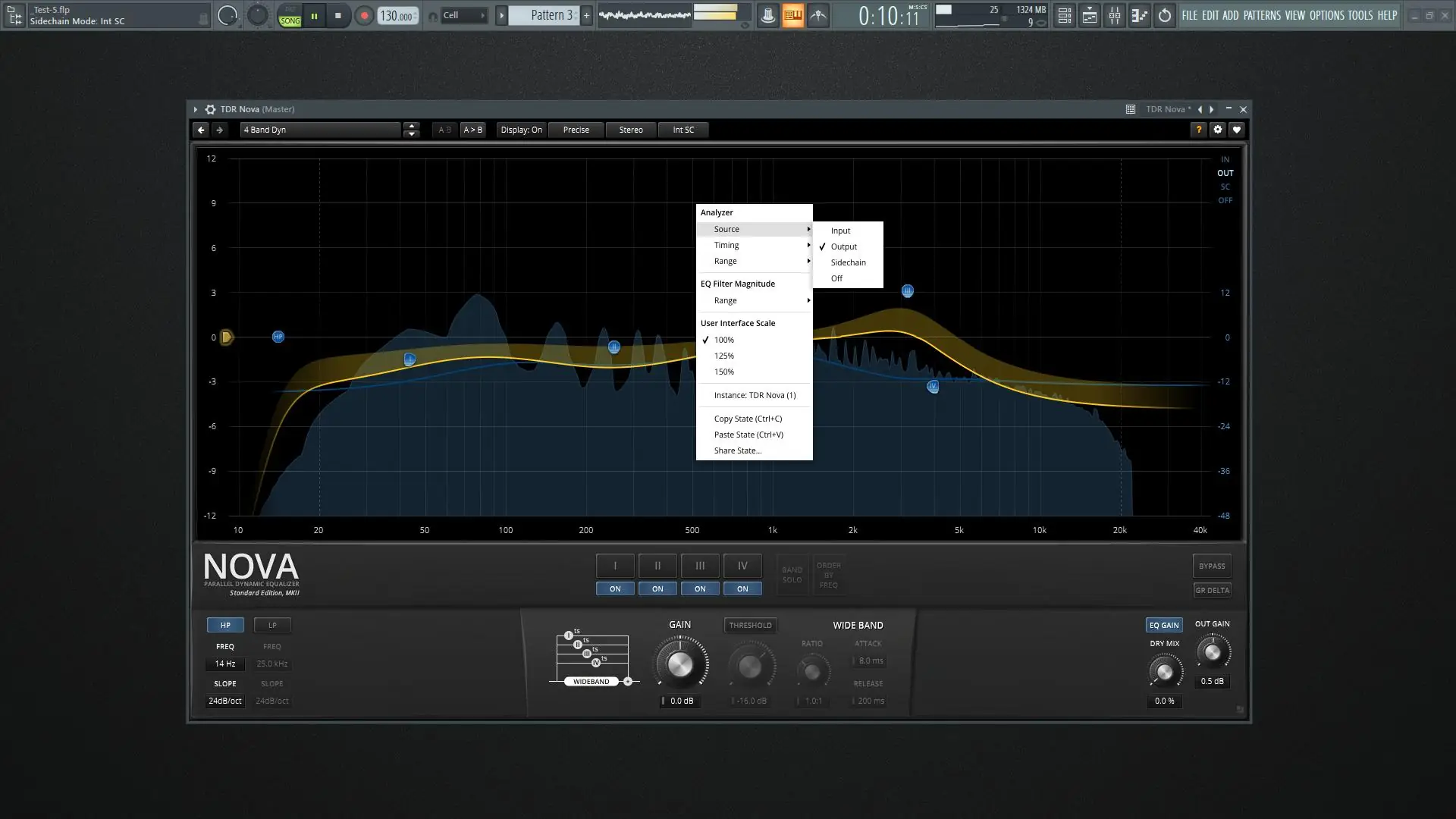
Task: Click the undo arrow in Nova toolbar
Action: pyautogui.click(x=201, y=130)
